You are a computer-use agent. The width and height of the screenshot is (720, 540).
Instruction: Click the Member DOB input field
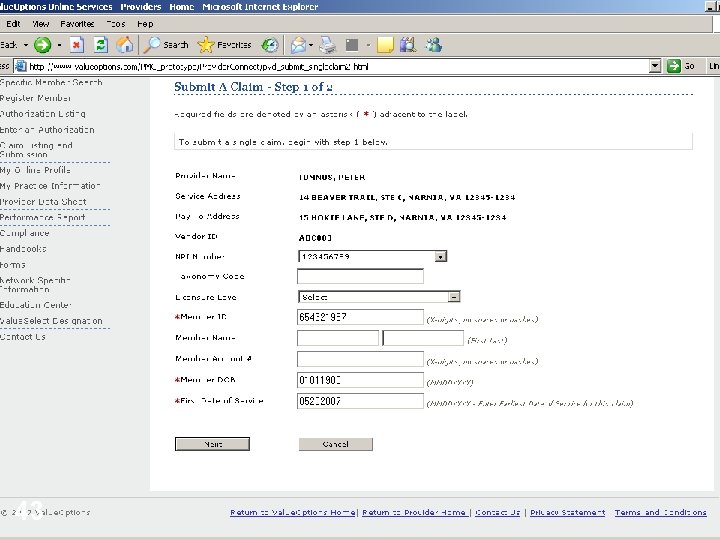(x=360, y=380)
